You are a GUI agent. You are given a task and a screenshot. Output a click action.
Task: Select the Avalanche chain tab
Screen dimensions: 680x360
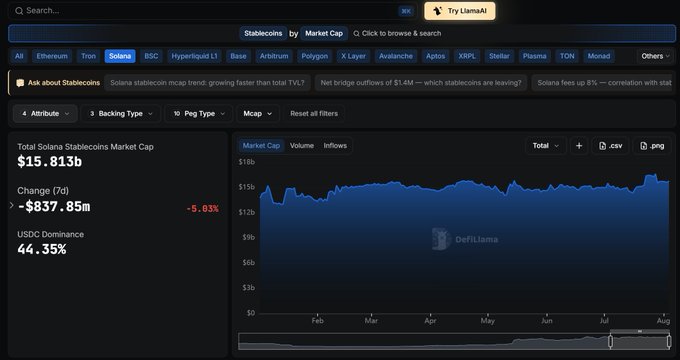(396, 56)
